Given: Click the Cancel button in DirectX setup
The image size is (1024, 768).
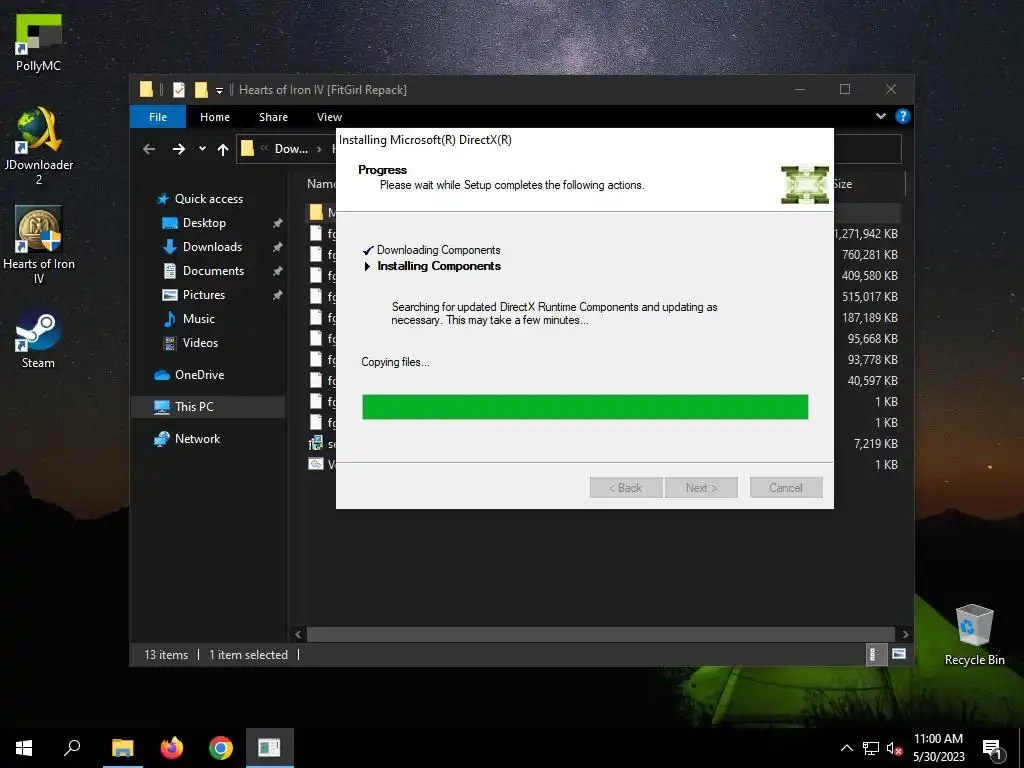Looking at the screenshot, I should (x=786, y=488).
